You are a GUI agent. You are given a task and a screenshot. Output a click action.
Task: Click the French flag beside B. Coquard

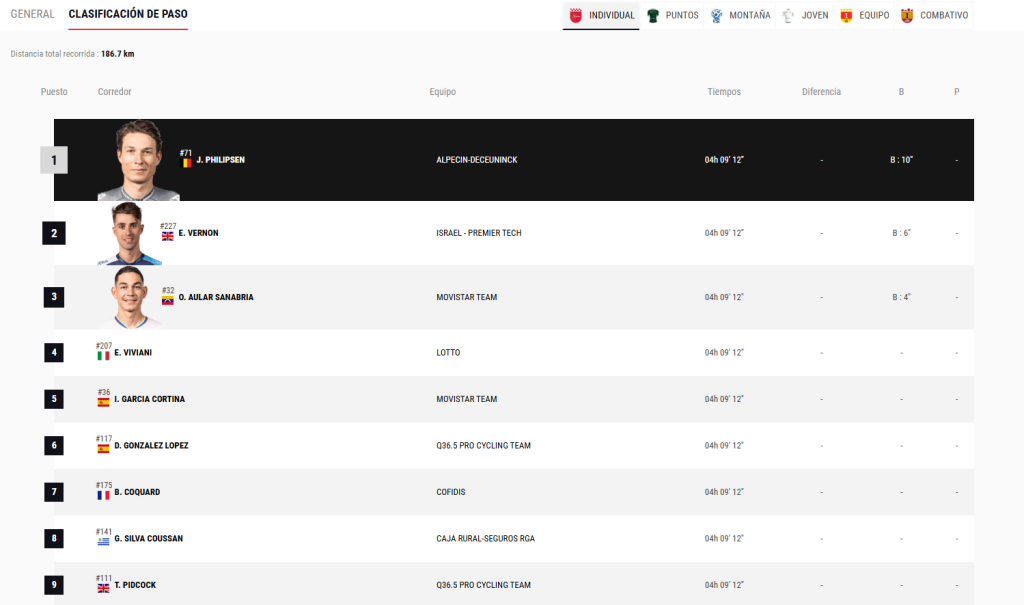(103, 494)
